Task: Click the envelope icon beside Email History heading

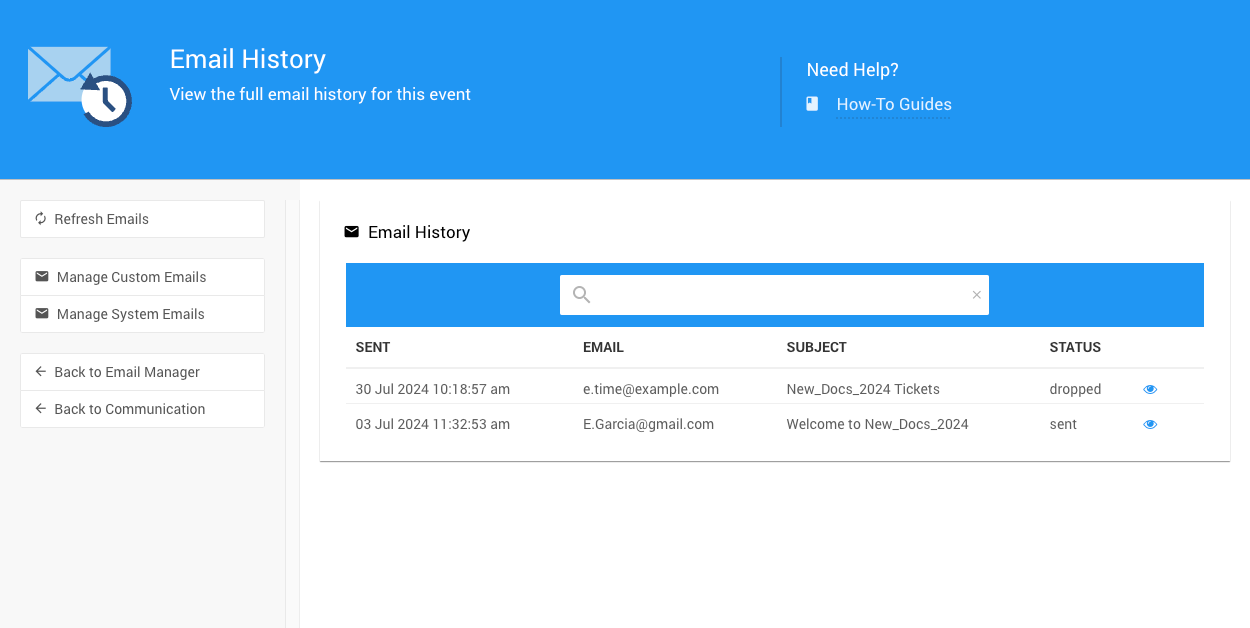Action: [351, 232]
